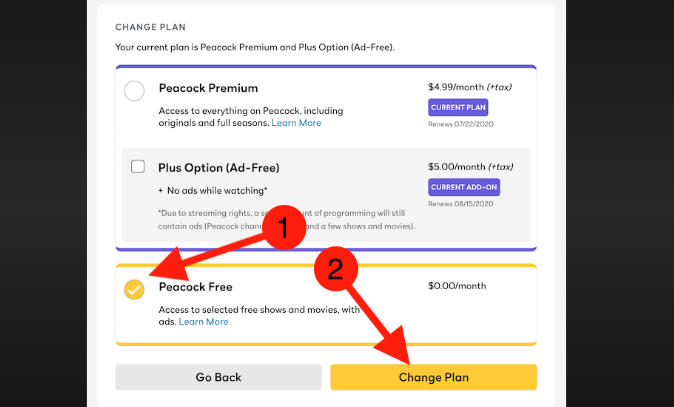Click the purple CURRENT PLAN badge
The image size is (674, 407).
coord(458,108)
